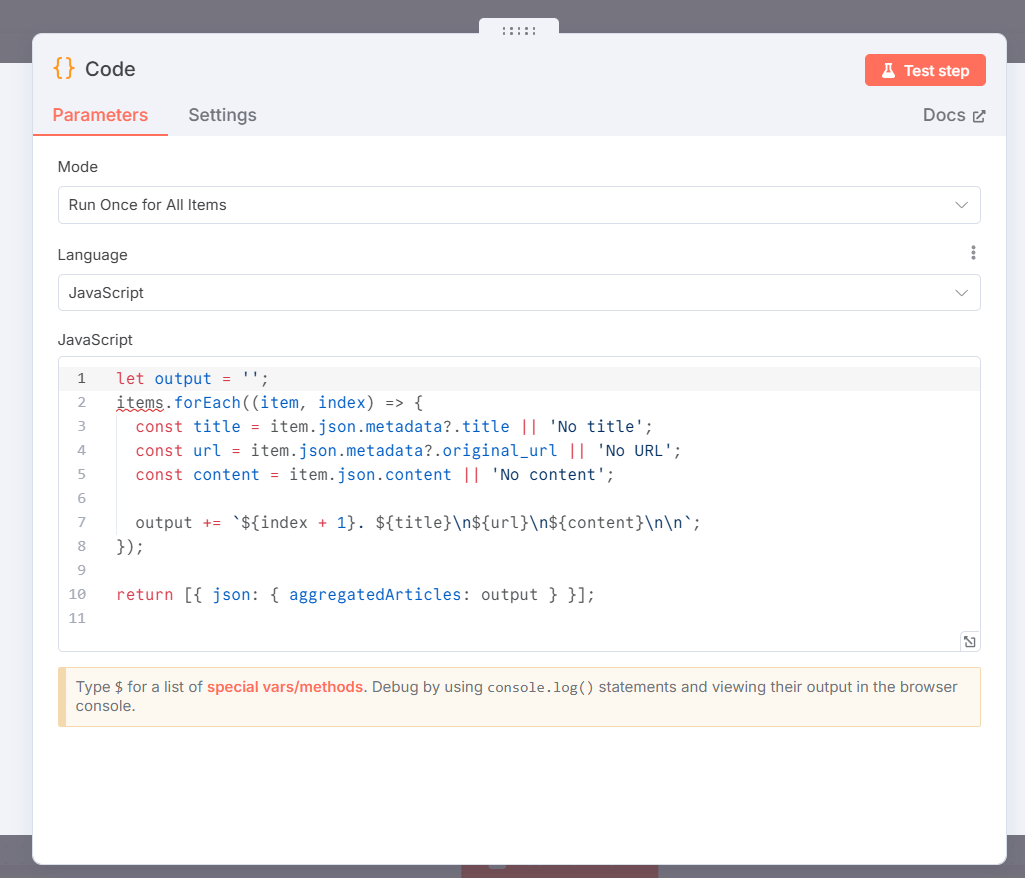Screen dimensions: 1025x878
Task: Click the 'const title' code line
Action: [394, 427]
